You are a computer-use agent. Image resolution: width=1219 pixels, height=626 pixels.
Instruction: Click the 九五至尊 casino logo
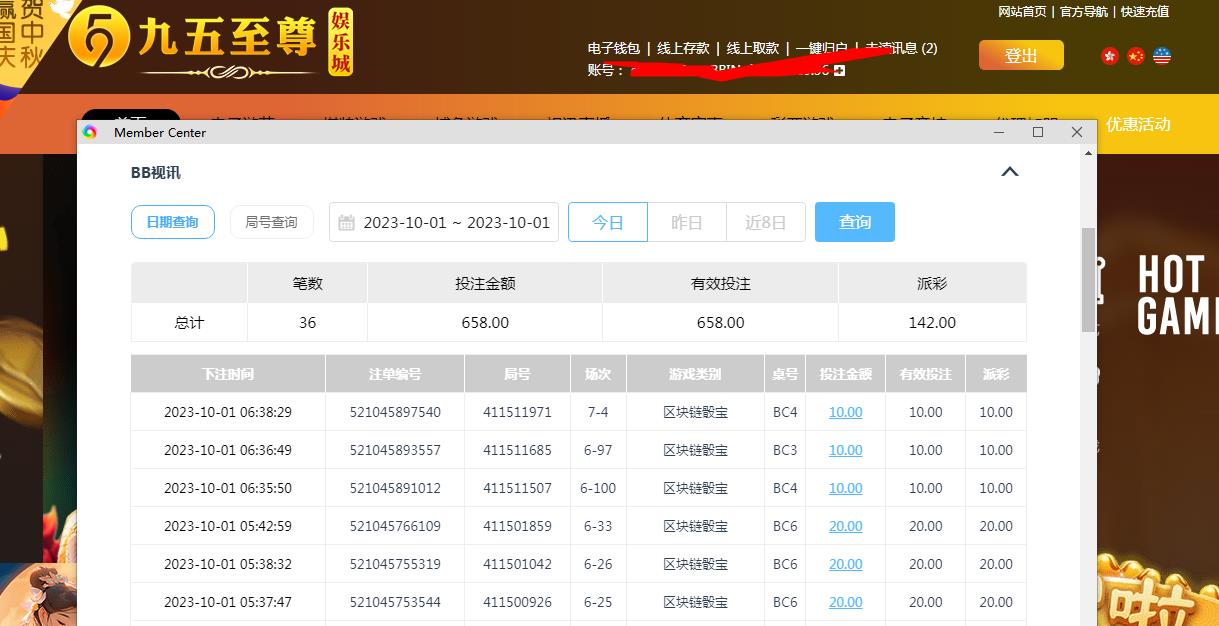pyautogui.click(x=211, y=44)
